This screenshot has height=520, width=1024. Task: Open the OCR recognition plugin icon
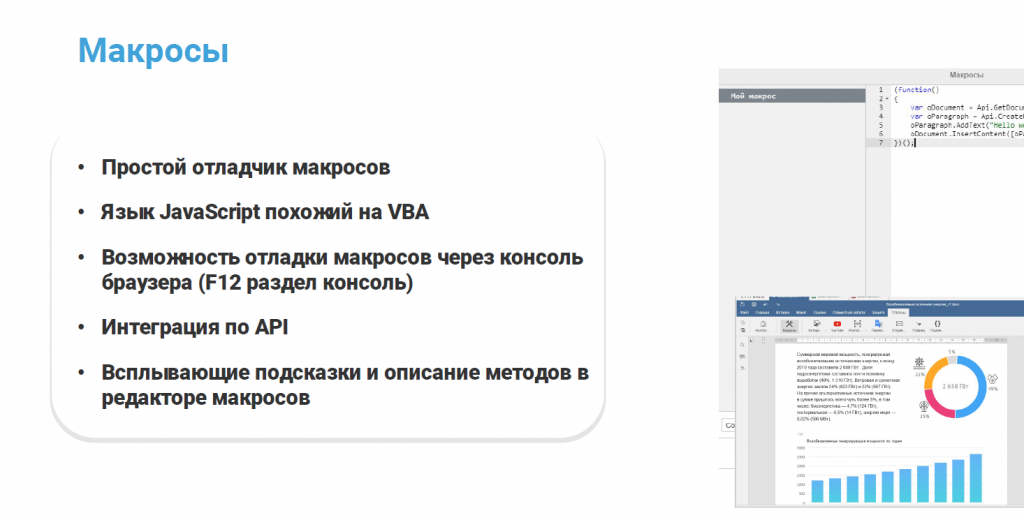tap(857, 324)
